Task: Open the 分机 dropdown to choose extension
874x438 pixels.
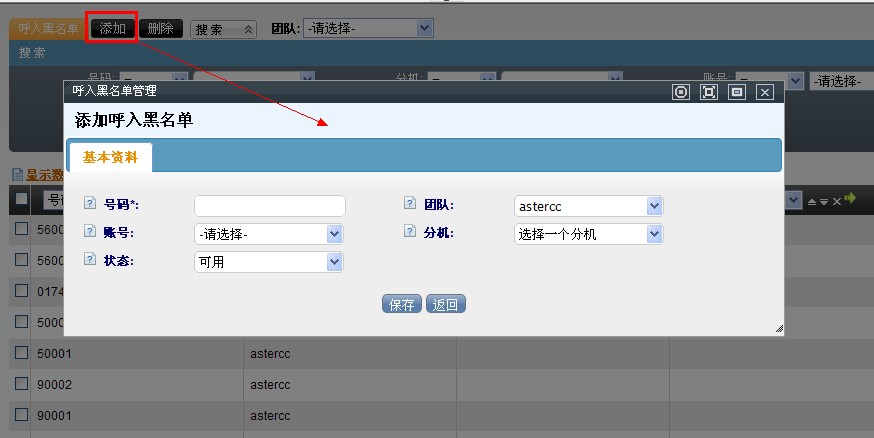Action: tap(588, 234)
